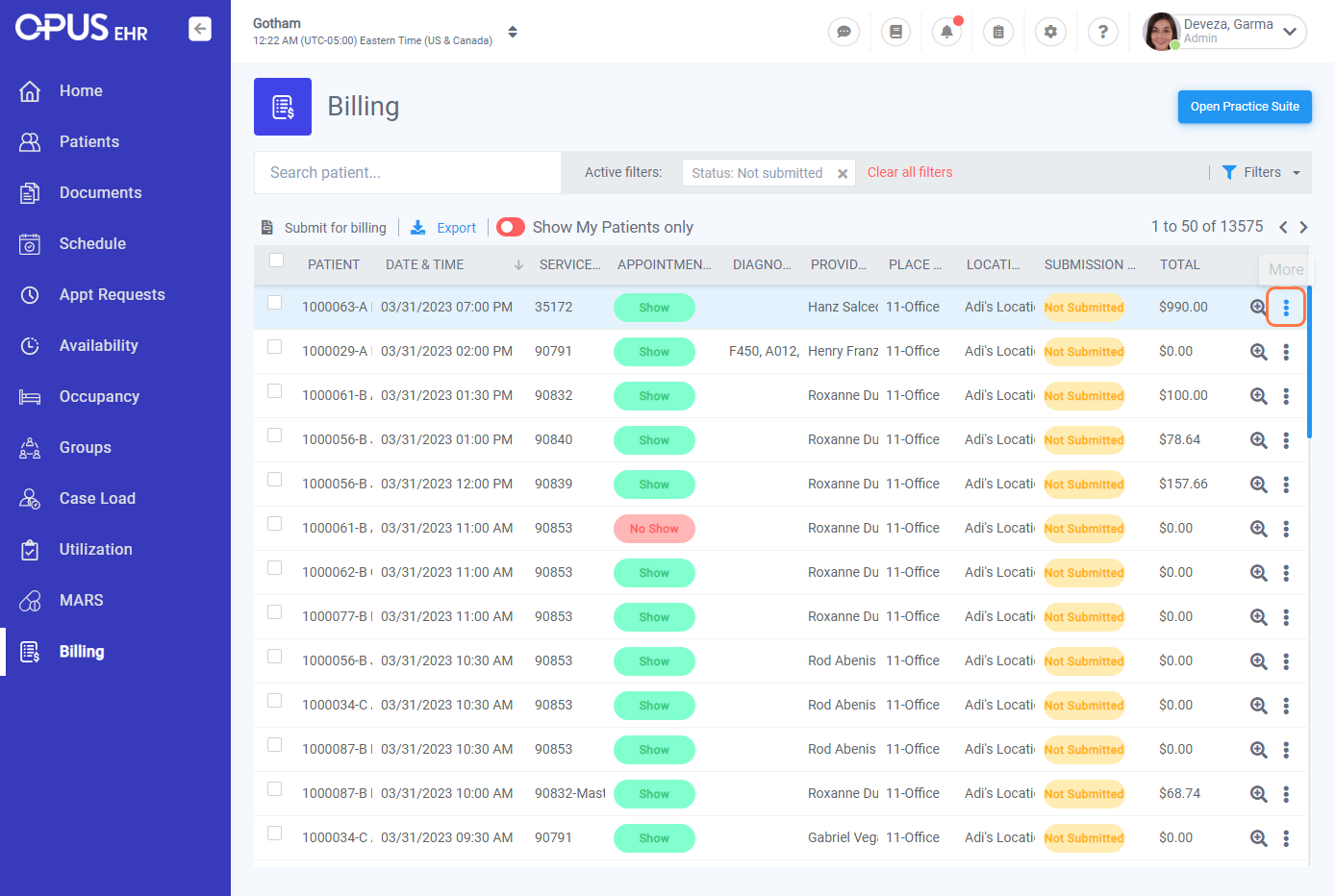Click the Export download icon
1335x896 pixels.
point(418,228)
